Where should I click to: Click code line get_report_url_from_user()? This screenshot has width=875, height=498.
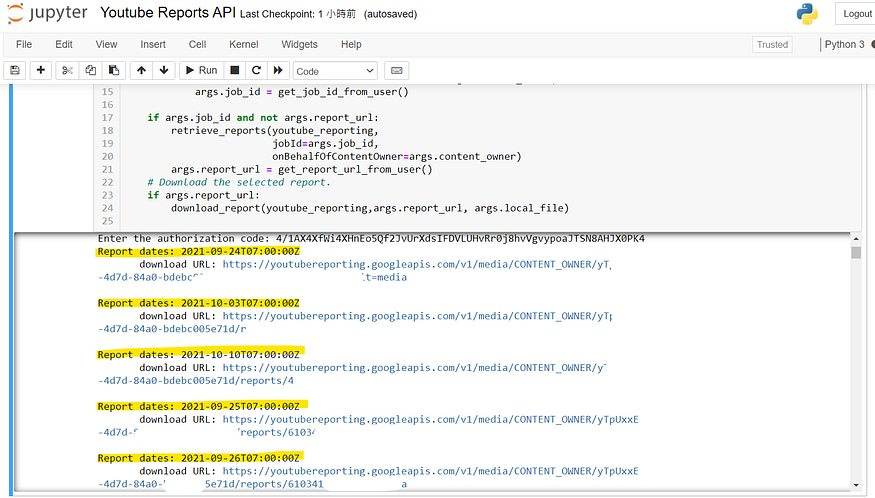[x=301, y=169]
